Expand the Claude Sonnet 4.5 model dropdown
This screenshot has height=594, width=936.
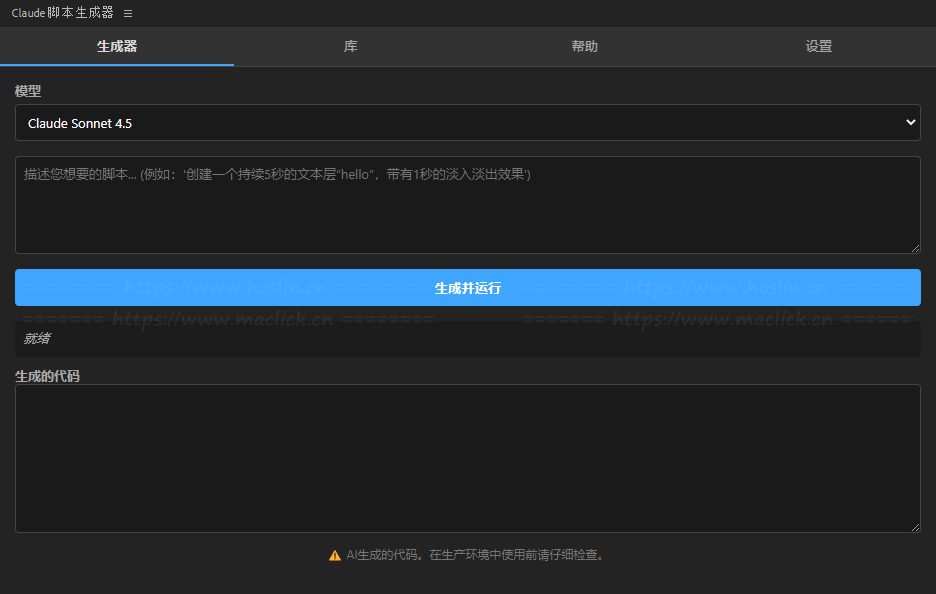click(x=467, y=123)
